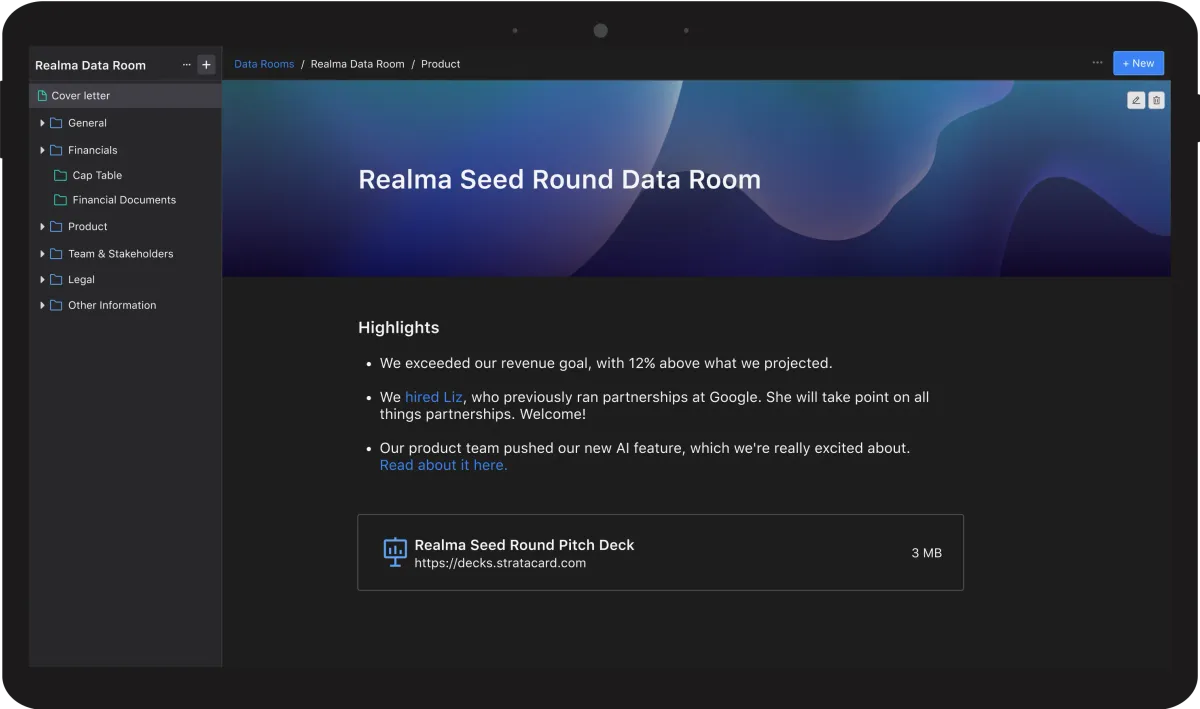1200x709 pixels.
Task: Expand the Product folder in the sidebar
Action: 41,226
